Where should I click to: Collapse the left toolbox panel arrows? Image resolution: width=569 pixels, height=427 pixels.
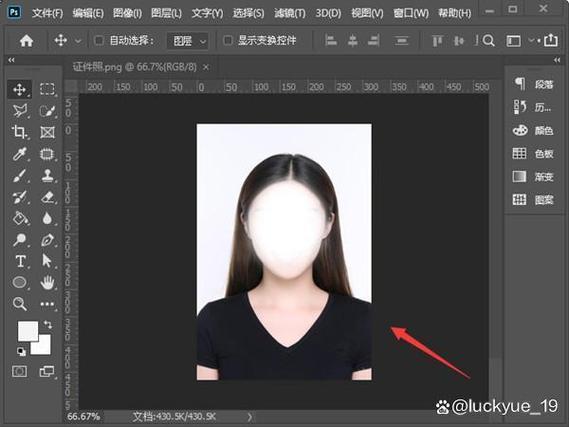[x=11, y=60]
